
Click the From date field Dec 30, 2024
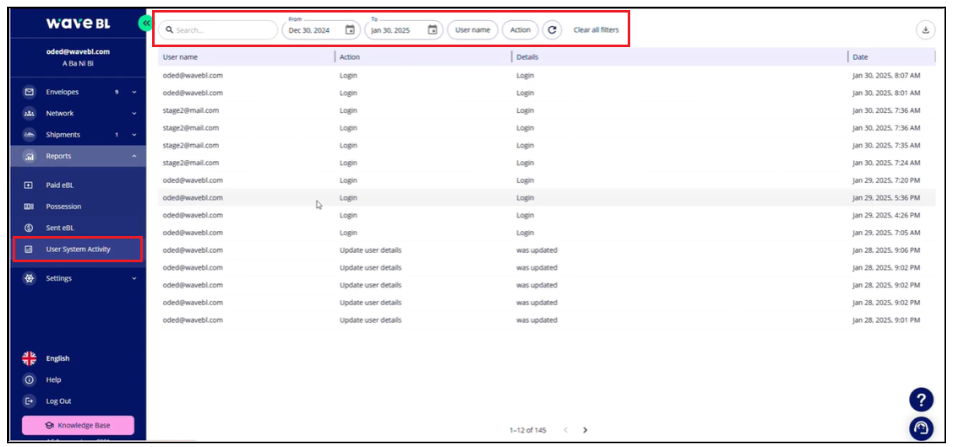pyautogui.click(x=321, y=30)
